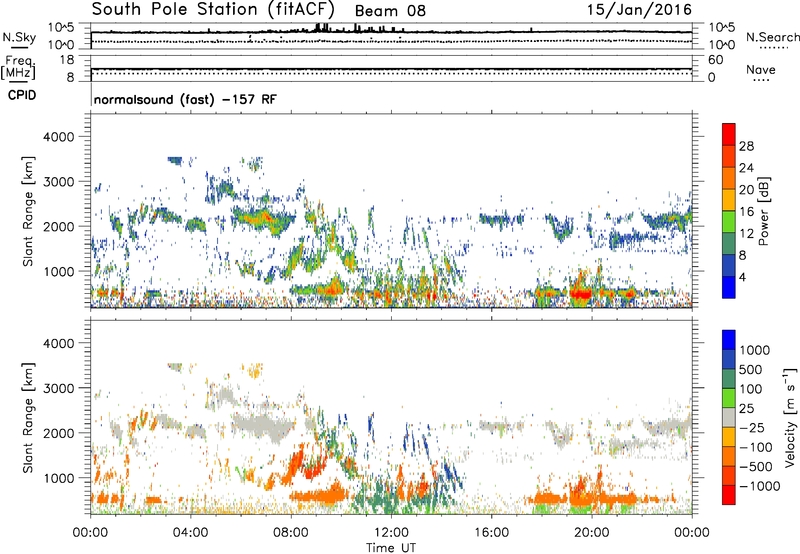Screen dimensions: 800x554
Task: Pick the yellow 16–20 dB power colorbar segment
Action: click(729, 200)
